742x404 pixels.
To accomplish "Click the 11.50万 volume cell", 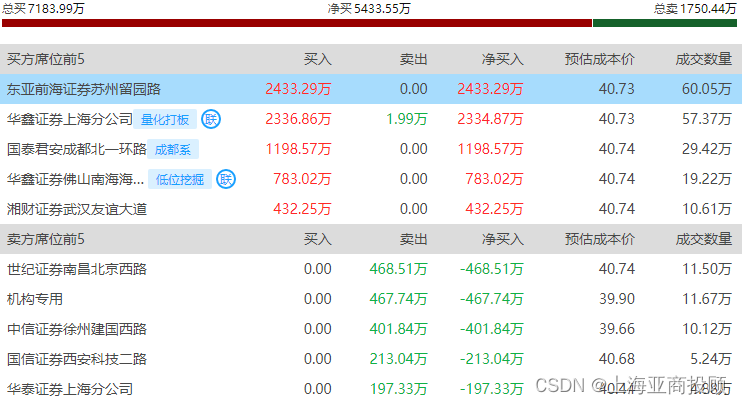I will 707,269.
